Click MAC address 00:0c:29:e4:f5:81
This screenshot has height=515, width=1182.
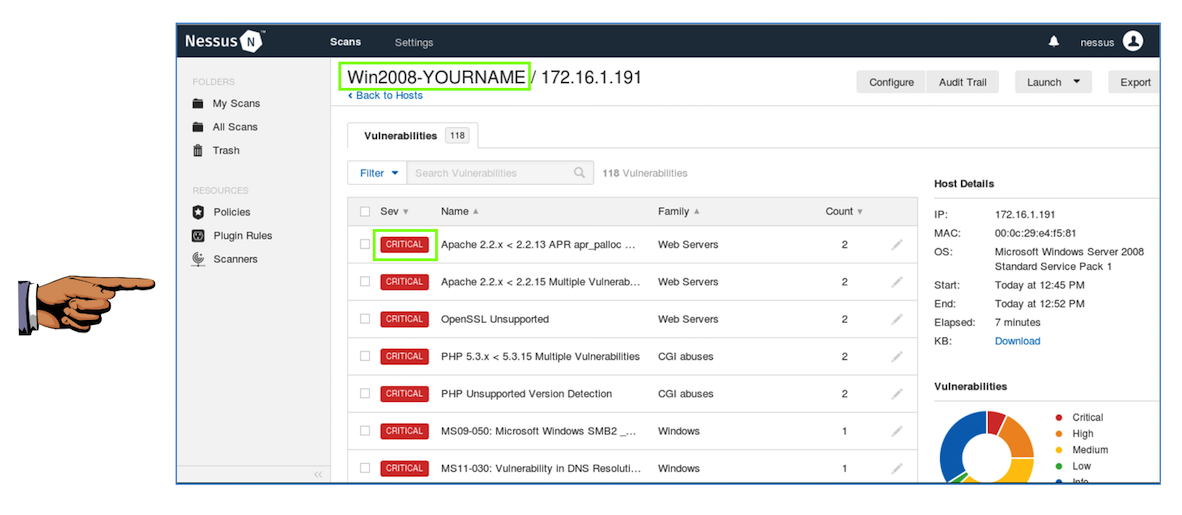[x=1035, y=233]
